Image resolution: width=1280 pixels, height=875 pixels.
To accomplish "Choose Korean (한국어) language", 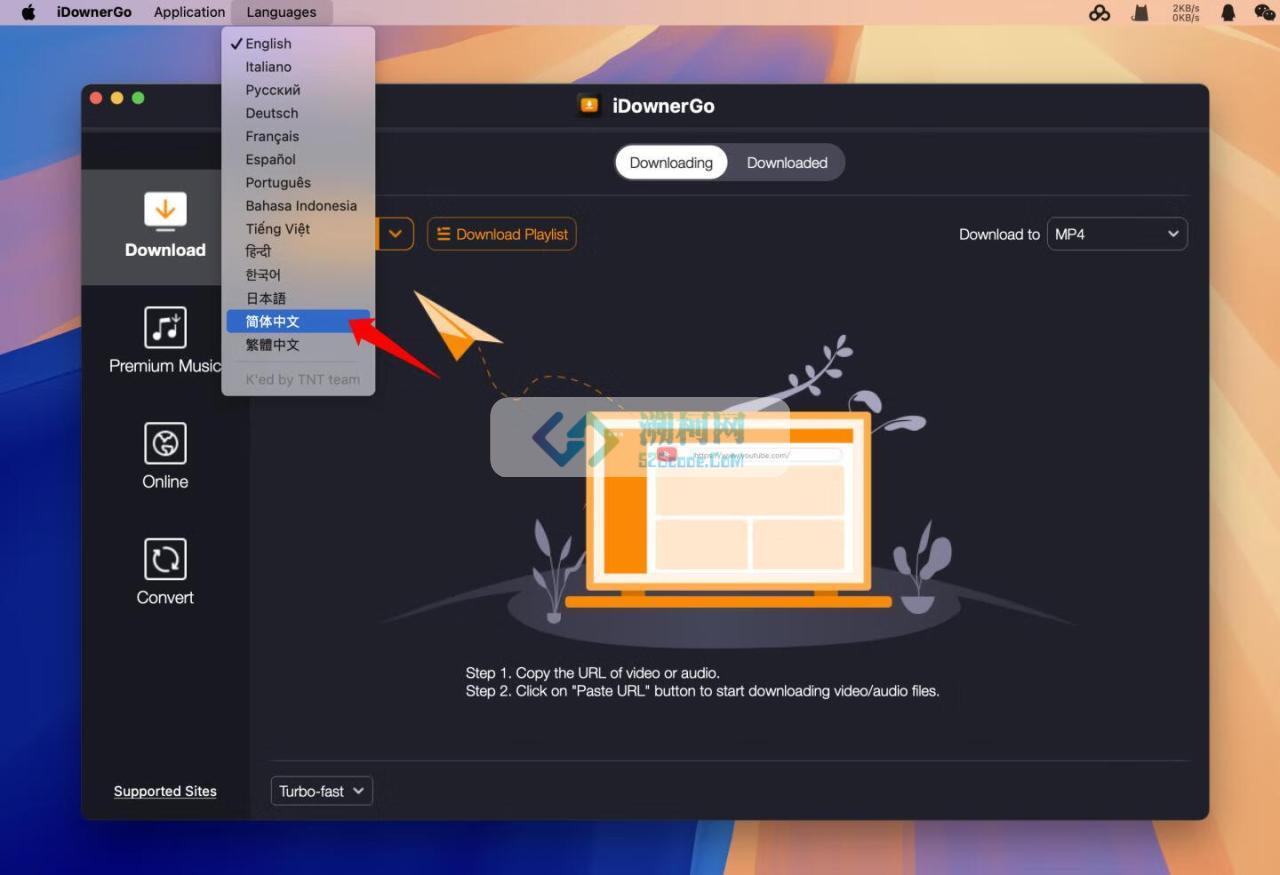I will coord(298,275).
